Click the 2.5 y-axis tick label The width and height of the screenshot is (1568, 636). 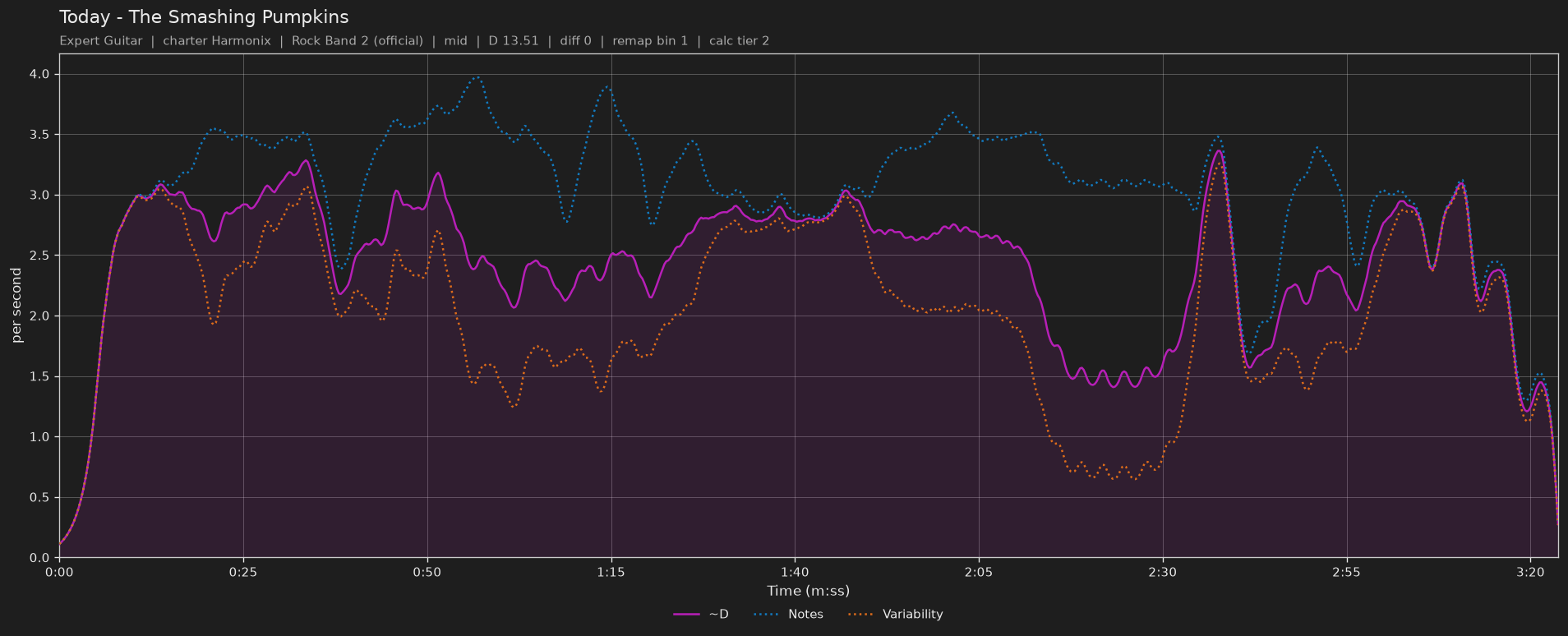point(40,256)
